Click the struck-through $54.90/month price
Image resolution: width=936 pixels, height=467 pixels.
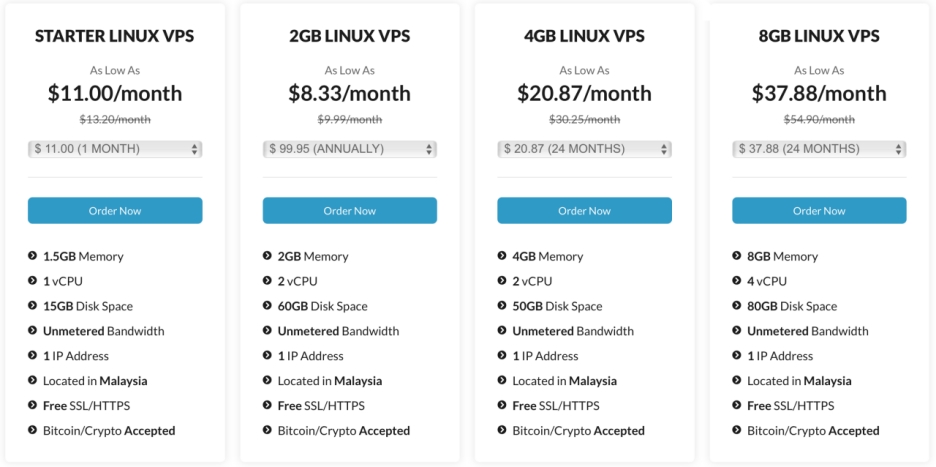point(819,119)
